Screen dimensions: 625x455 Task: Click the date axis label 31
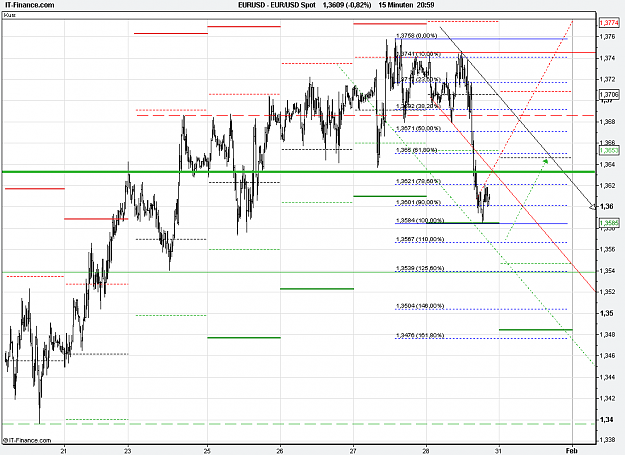coord(498,451)
